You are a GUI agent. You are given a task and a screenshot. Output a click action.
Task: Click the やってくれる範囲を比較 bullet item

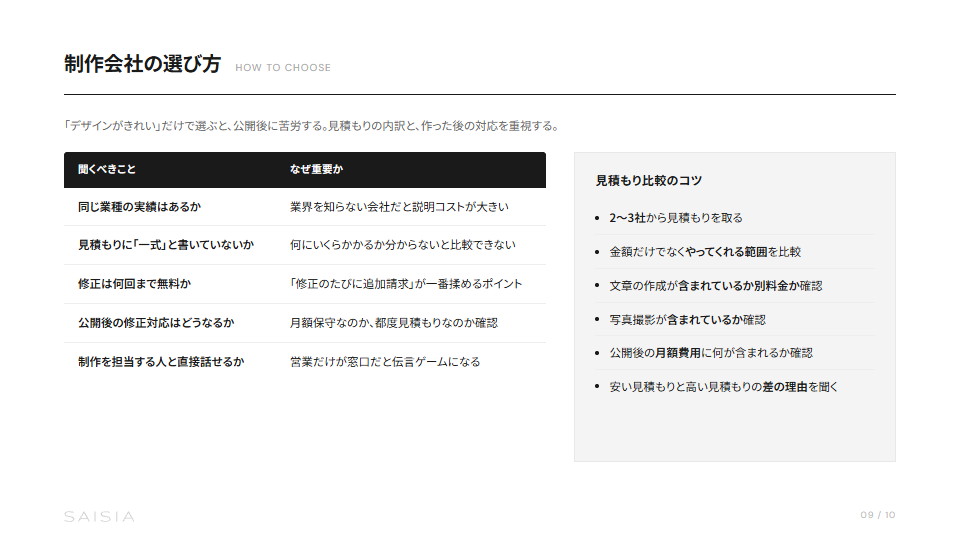705,252
